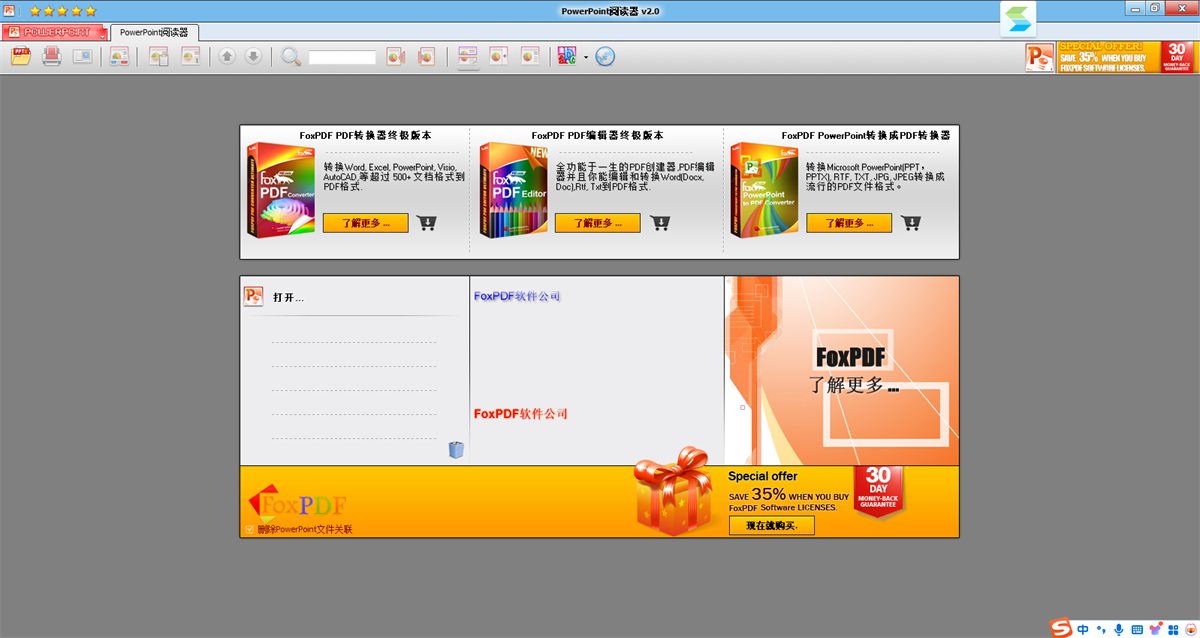Click 了解更多 under FoxPDF PDF转换器终极版本

coord(365,223)
